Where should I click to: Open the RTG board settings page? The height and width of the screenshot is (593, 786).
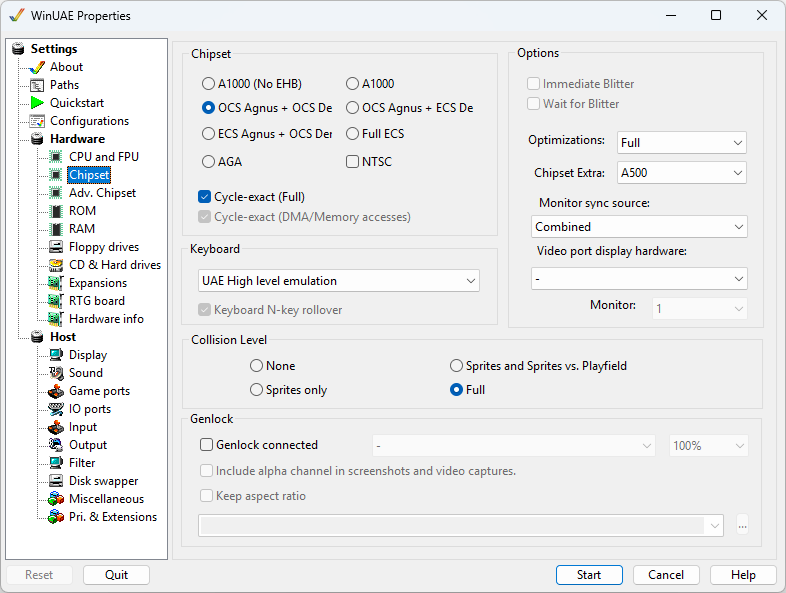point(97,301)
